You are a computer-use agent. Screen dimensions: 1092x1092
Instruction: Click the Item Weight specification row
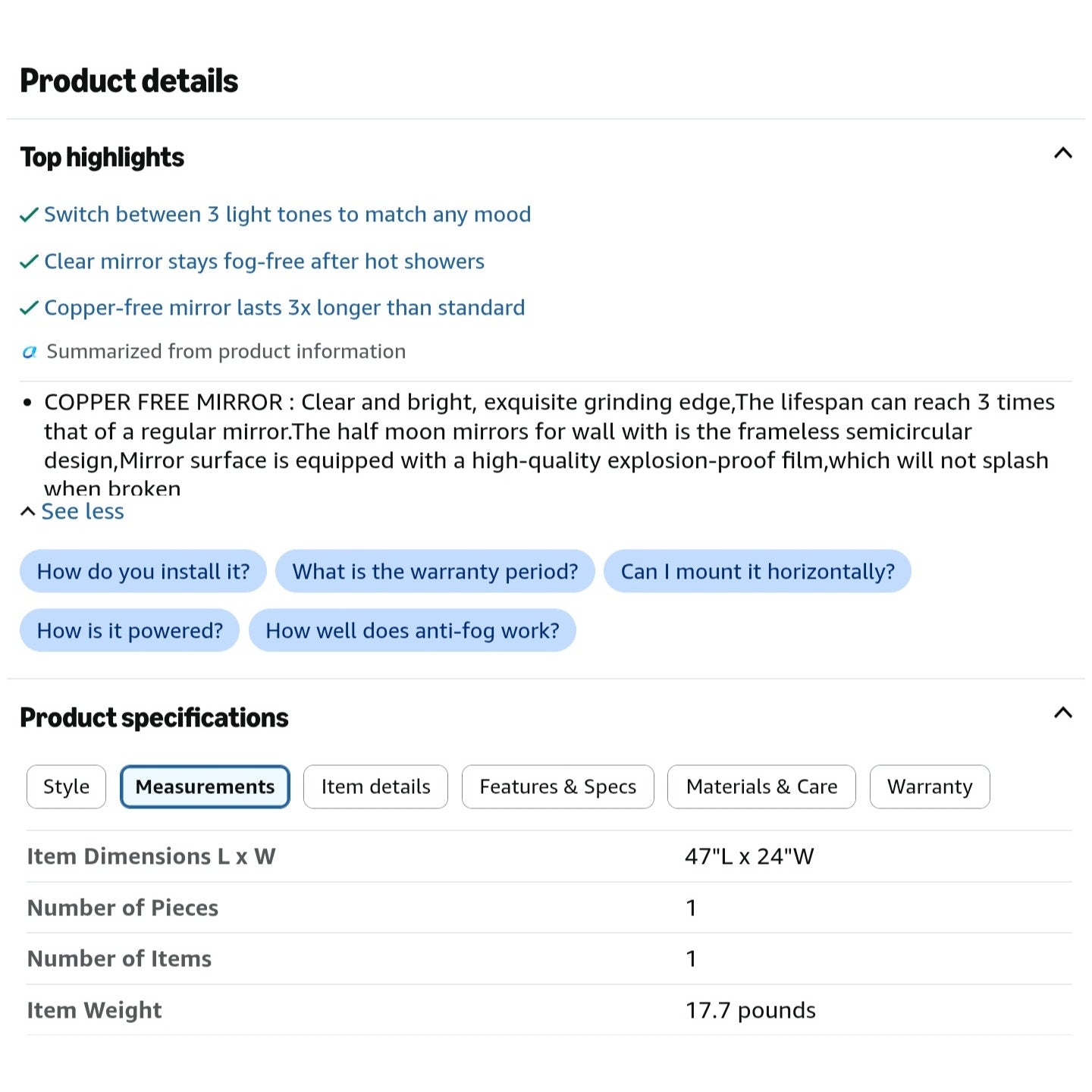click(x=549, y=1010)
